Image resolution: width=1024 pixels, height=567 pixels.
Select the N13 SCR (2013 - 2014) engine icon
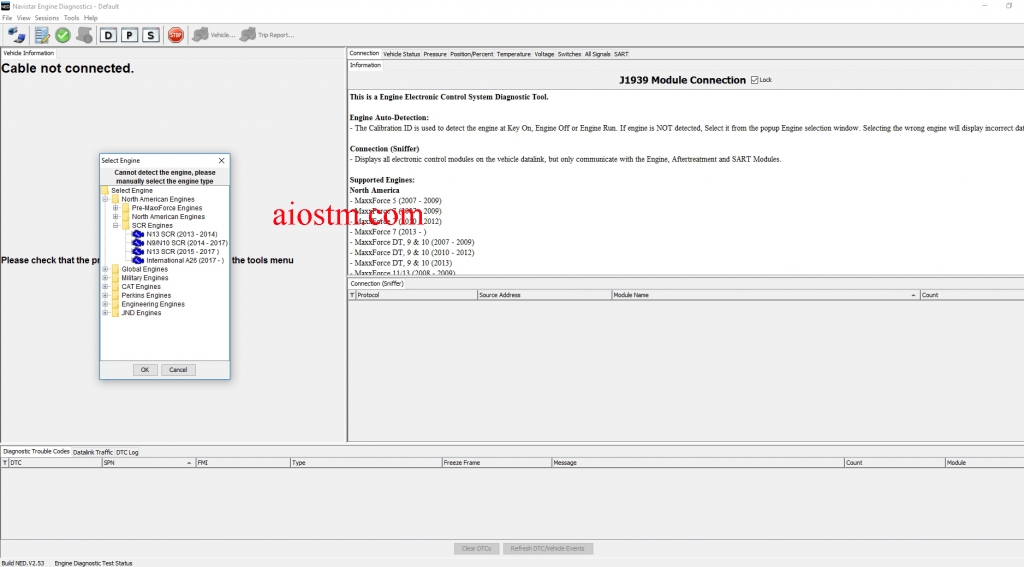138,234
